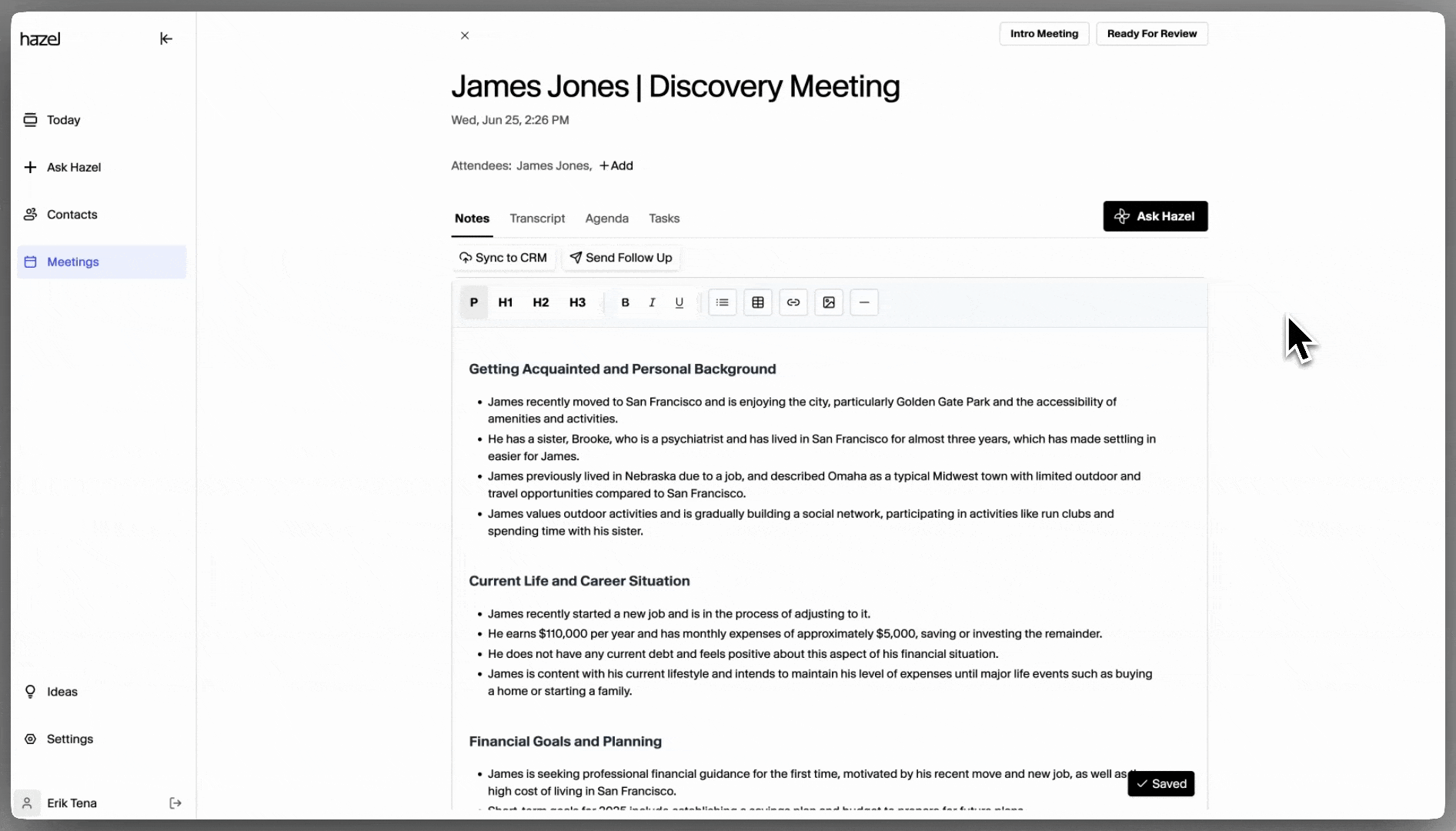This screenshot has height=831, width=1456.
Task: Open the Tasks tab
Action: 663,219
